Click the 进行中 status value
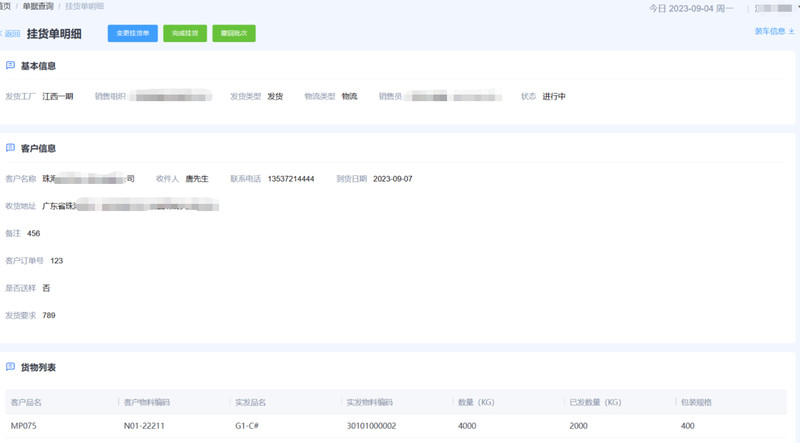The width and height of the screenshot is (800, 443). tap(554, 97)
